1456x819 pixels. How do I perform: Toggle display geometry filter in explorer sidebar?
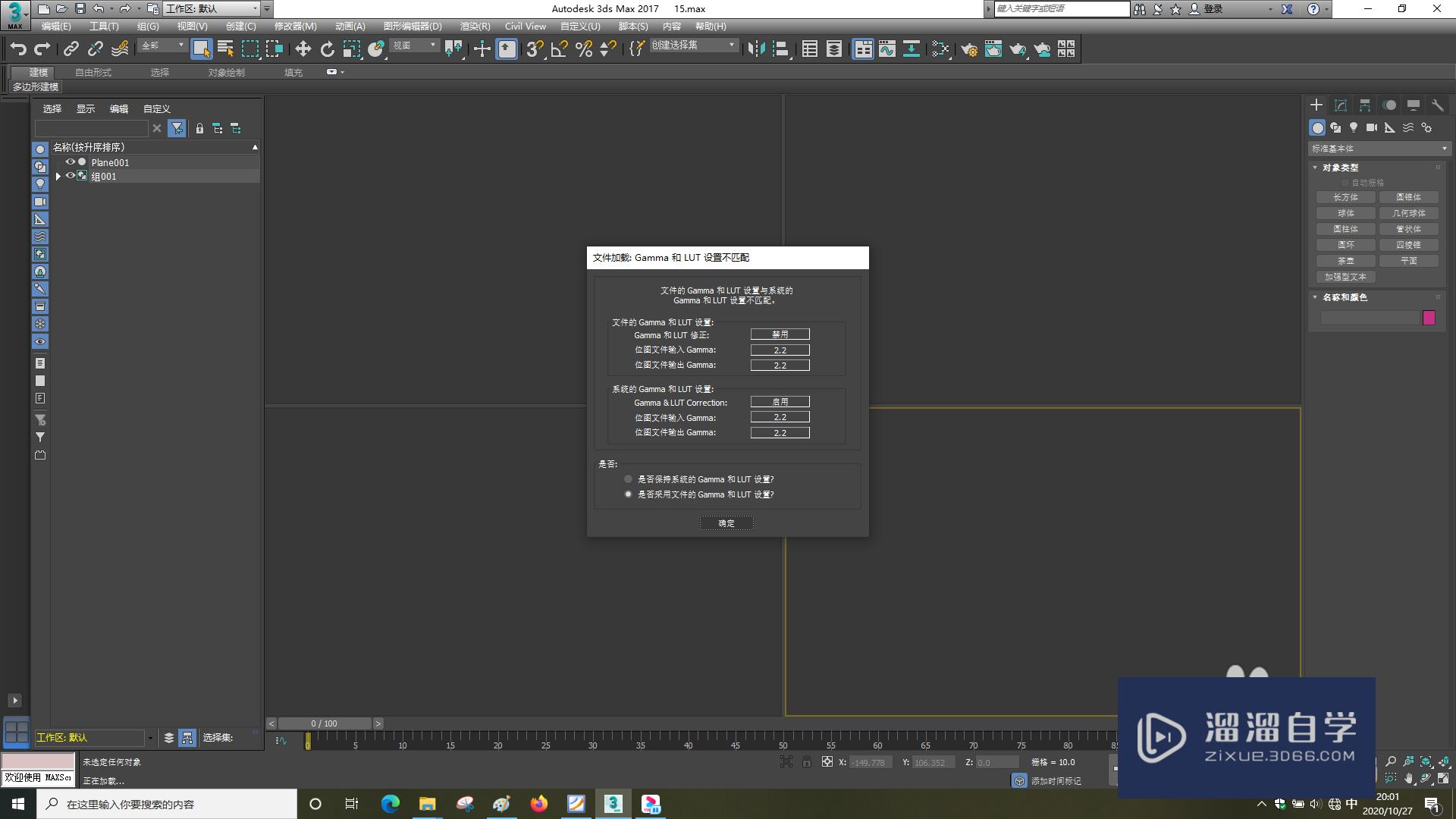40,149
